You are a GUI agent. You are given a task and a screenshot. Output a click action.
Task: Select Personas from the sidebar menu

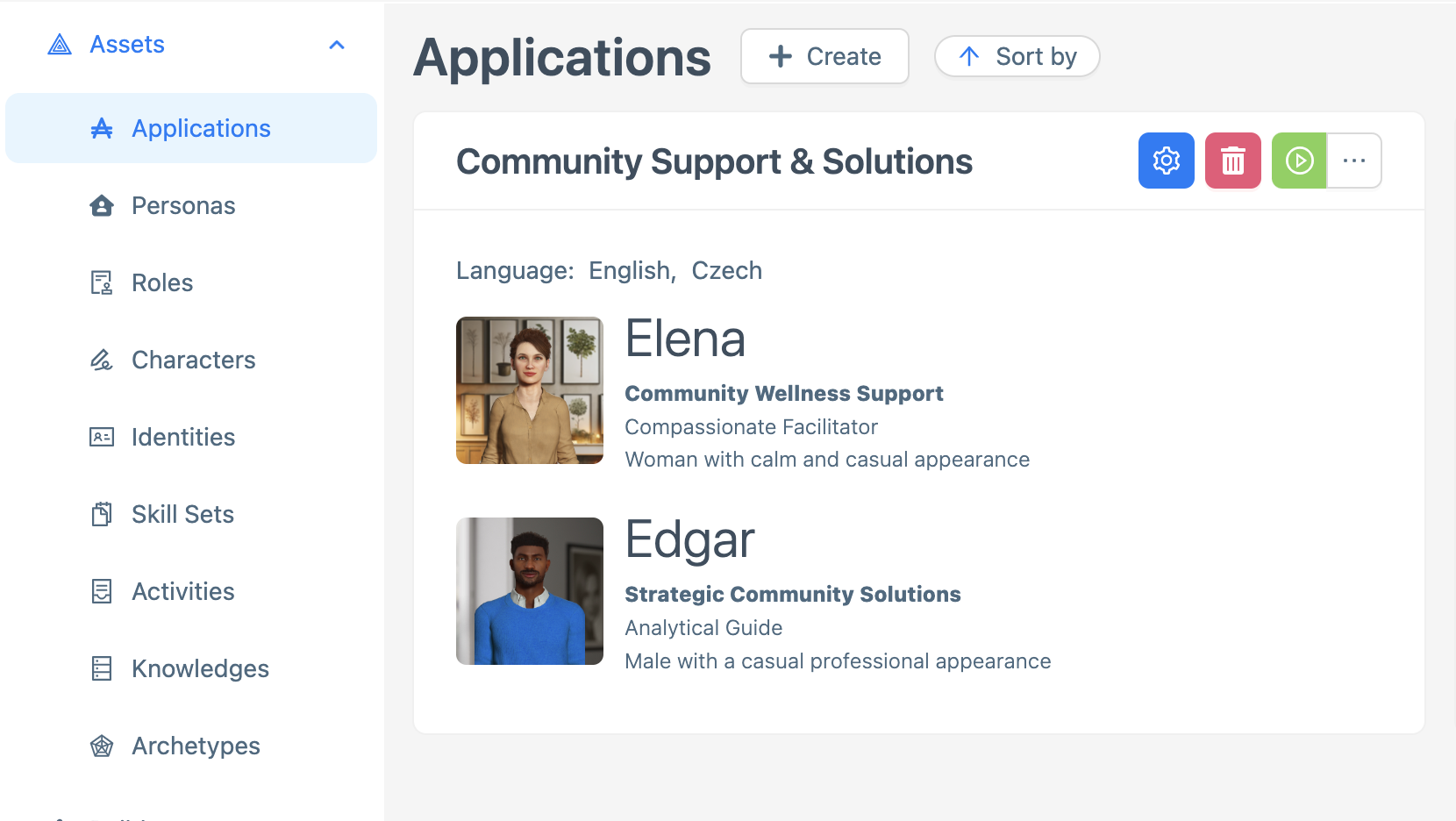182,205
